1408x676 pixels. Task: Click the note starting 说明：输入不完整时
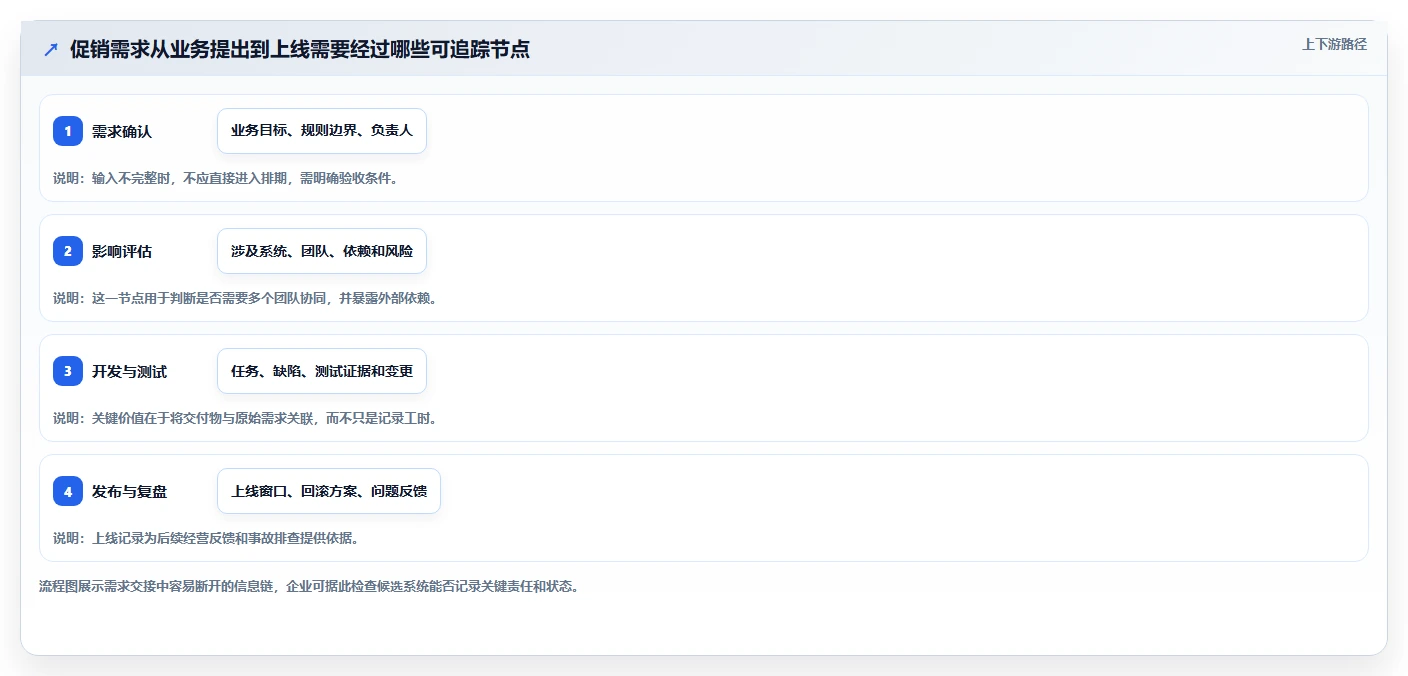[x=225, y=178]
